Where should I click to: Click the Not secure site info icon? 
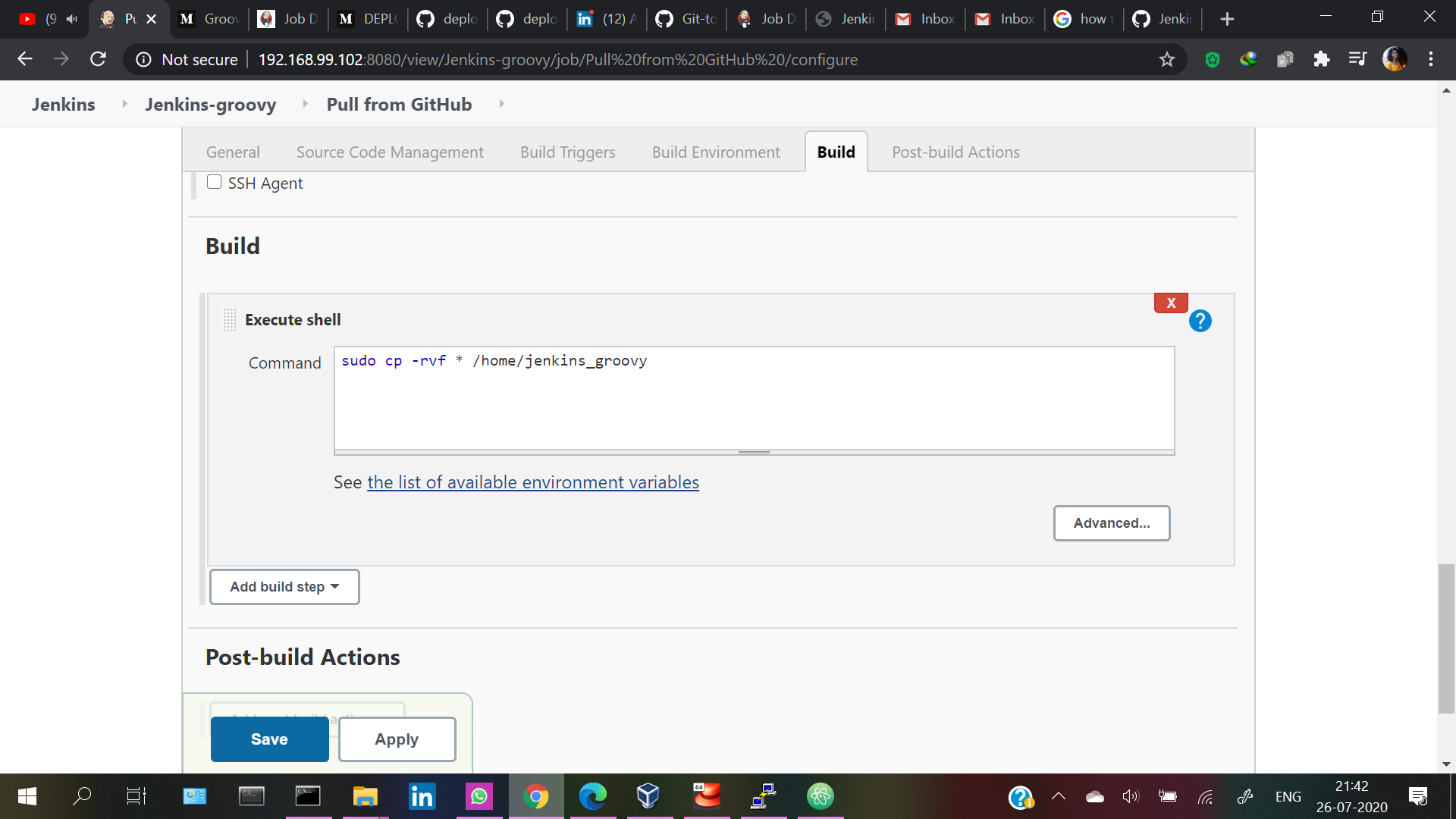(143, 59)
